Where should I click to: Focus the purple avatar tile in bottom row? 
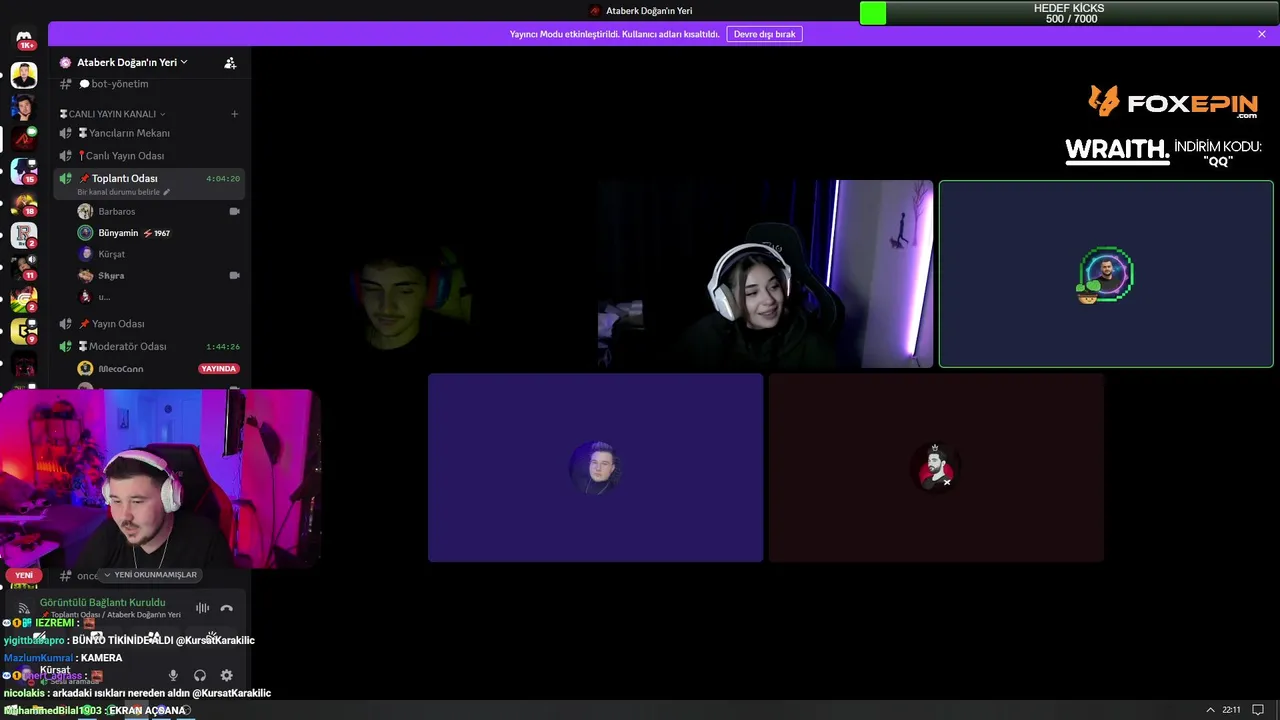(595, 468)
